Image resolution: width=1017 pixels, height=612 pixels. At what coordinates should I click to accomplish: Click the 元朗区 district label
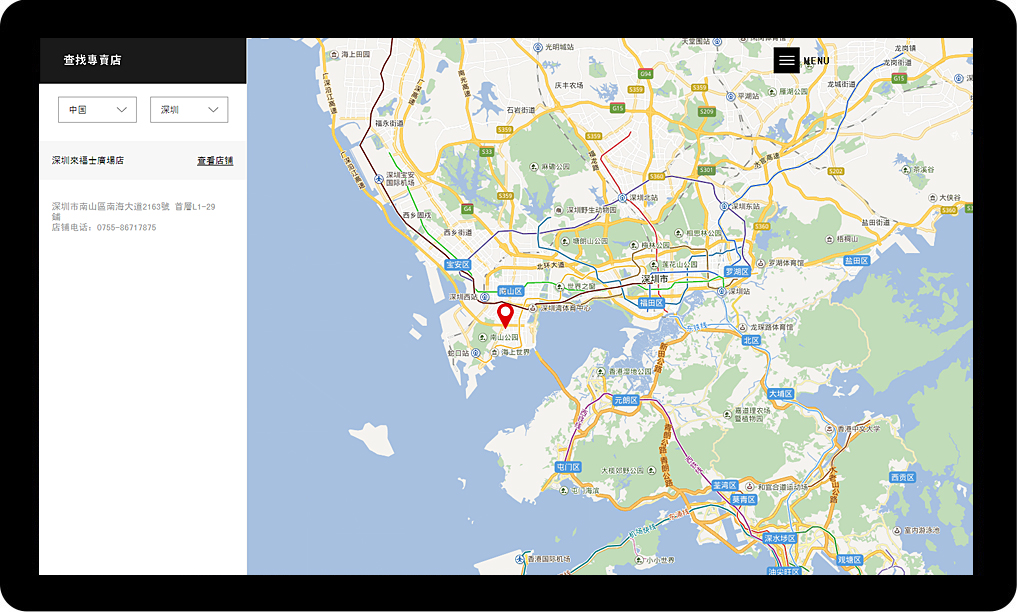point(626,401)
